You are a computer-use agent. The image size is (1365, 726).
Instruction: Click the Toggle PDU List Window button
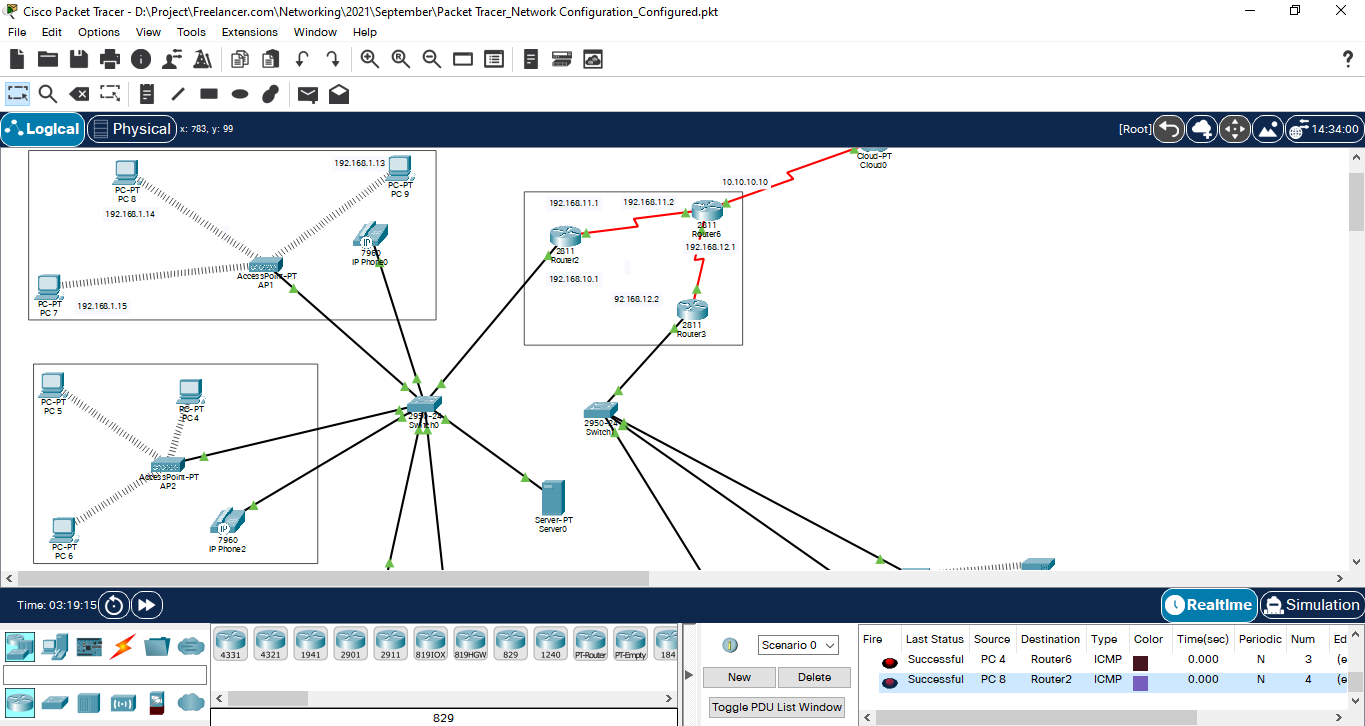click(x=777, y=707)
